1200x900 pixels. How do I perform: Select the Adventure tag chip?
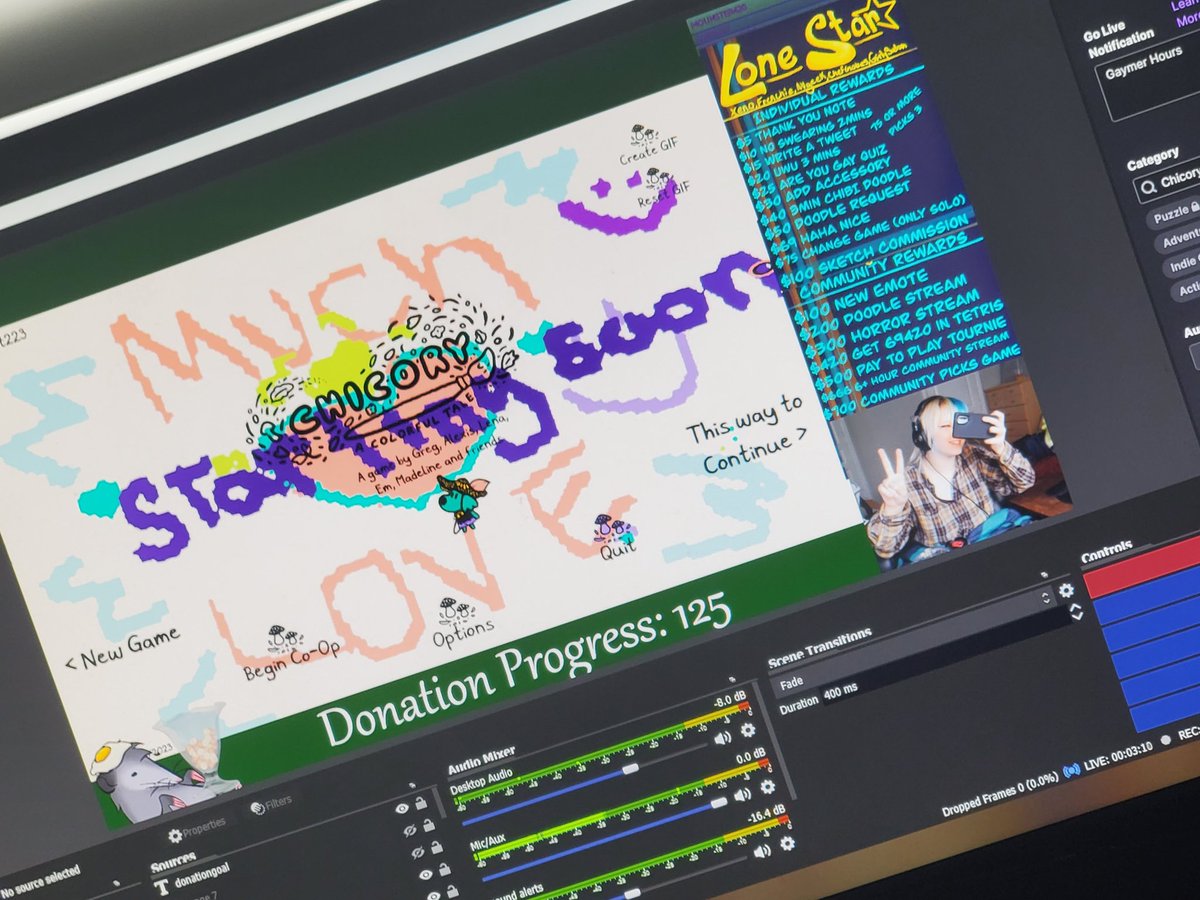pos(1179,240)
